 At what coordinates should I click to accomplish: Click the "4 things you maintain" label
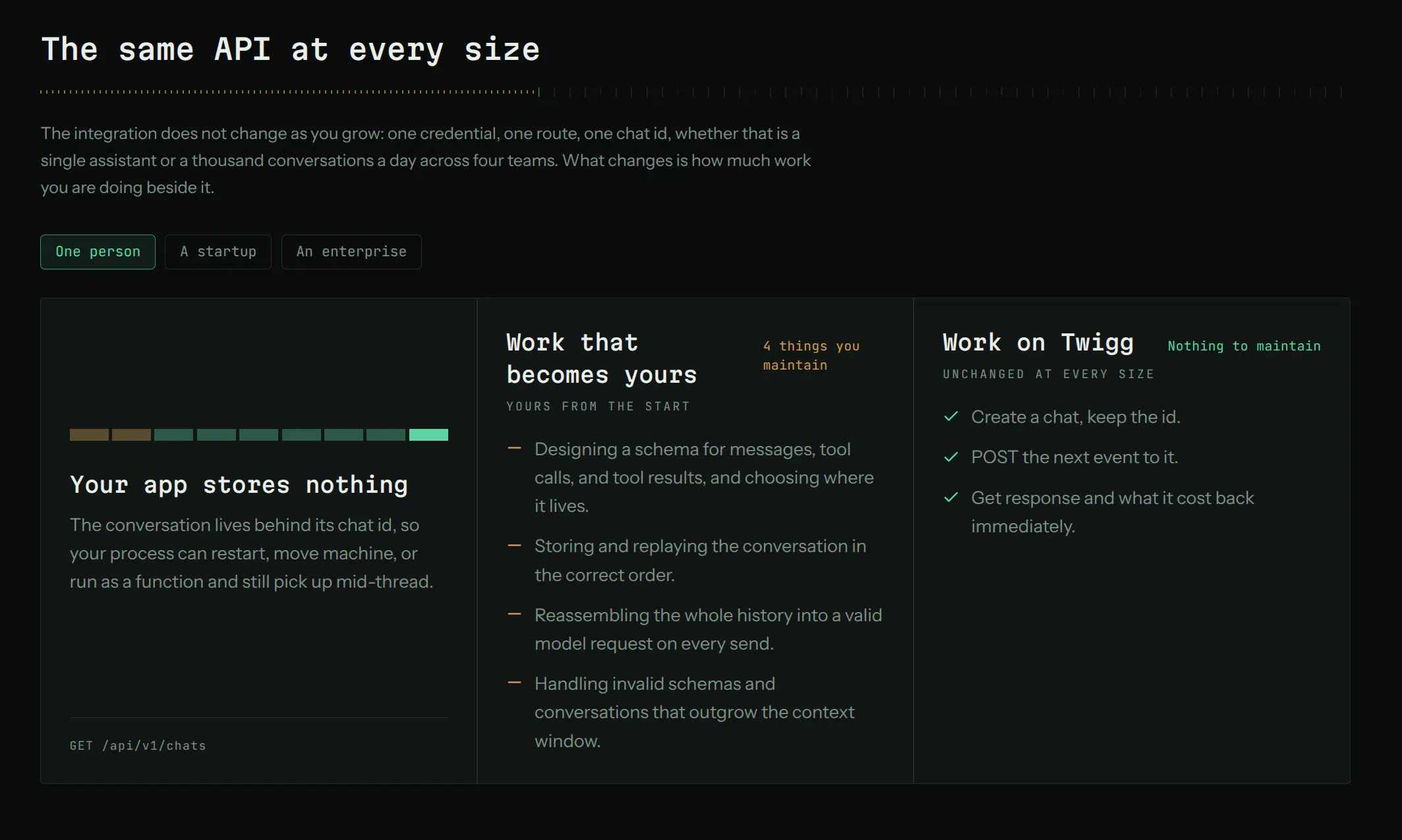point(811,356)
